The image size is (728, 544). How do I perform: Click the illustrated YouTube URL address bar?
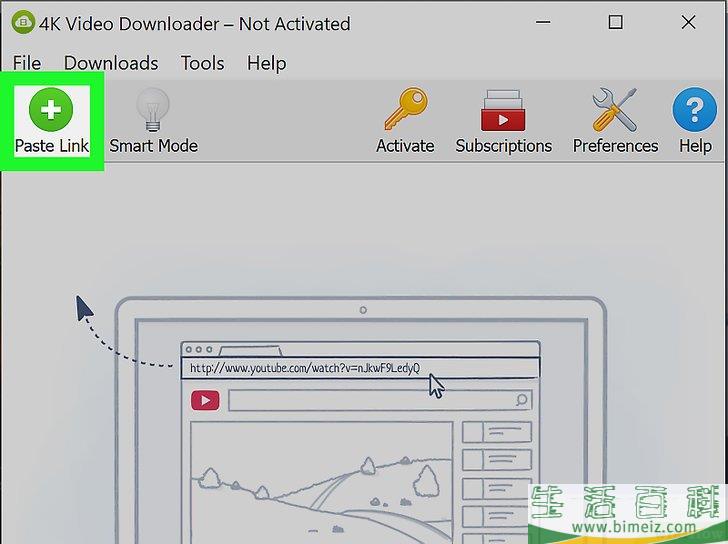coord(360,368)
